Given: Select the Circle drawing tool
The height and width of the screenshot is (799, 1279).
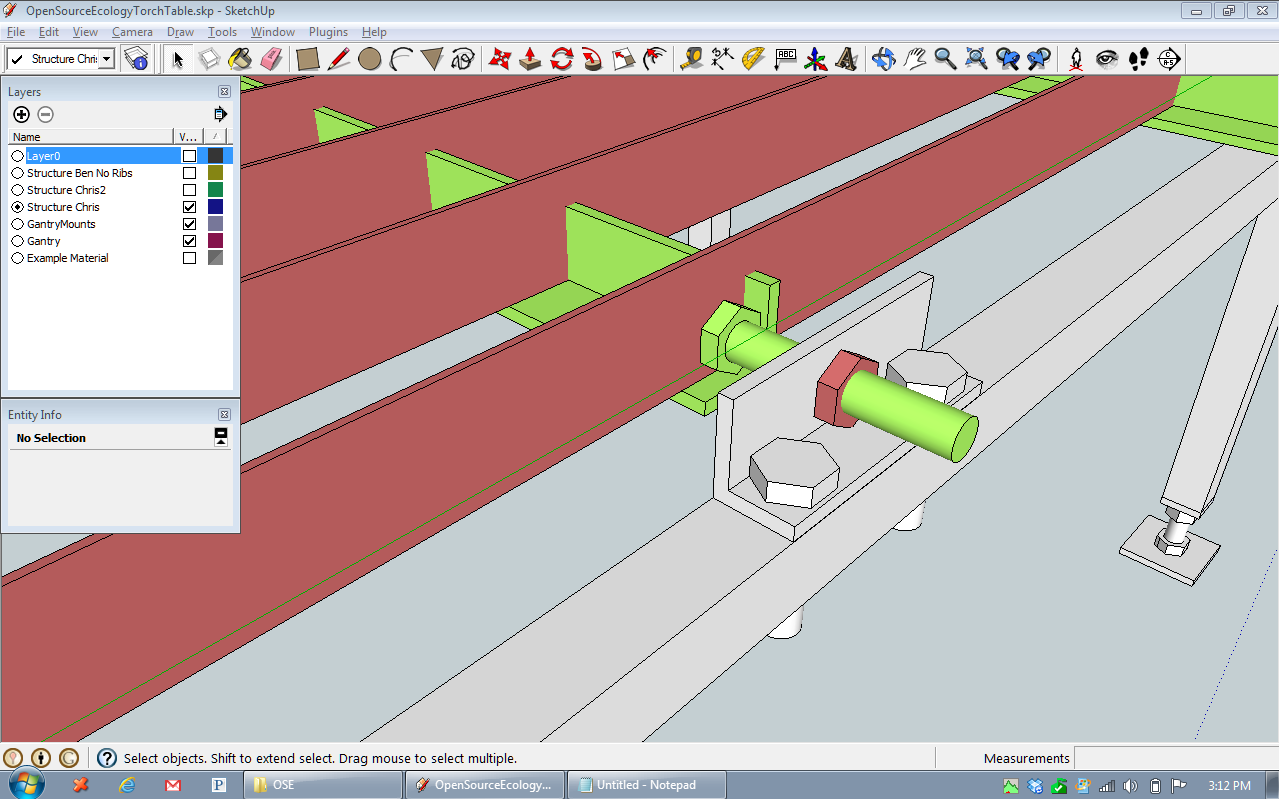Looking at the screenshot, I should 370,59.
